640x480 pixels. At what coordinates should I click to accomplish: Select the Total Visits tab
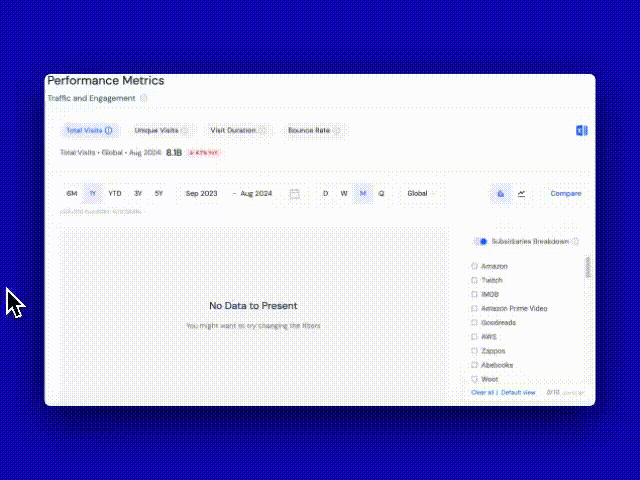89,131
